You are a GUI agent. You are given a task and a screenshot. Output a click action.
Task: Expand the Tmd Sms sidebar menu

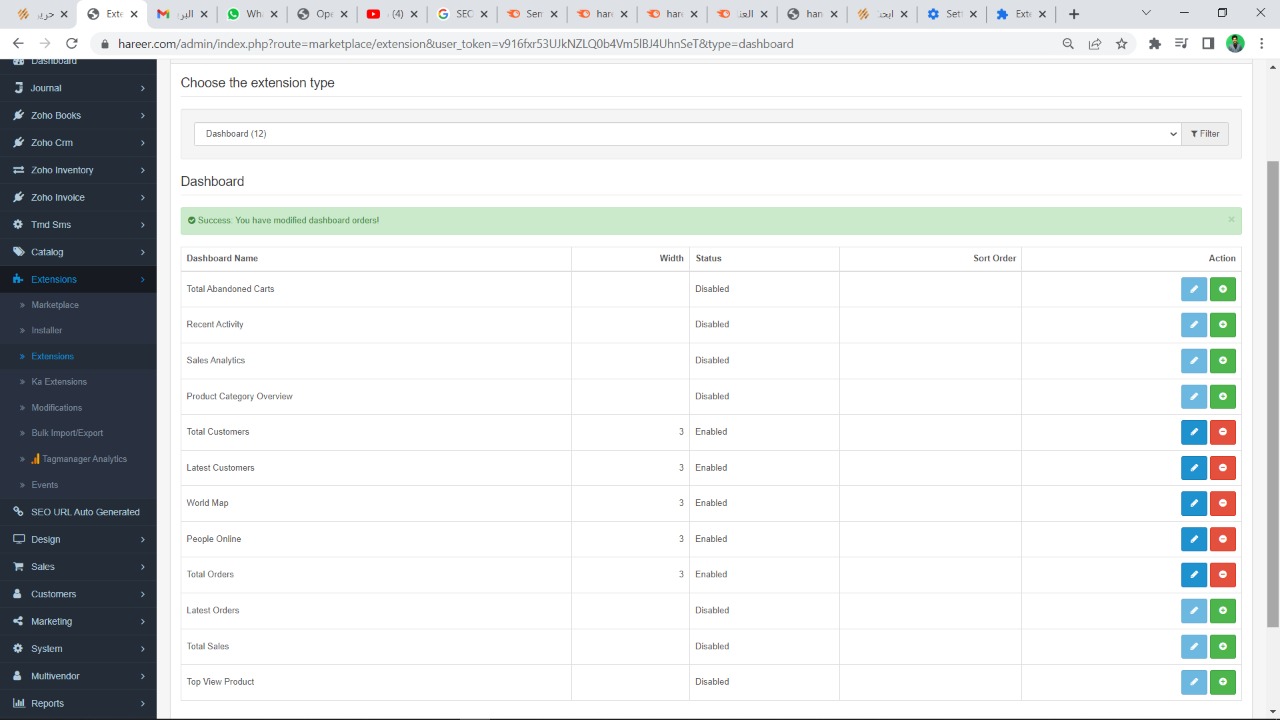click(x=78, y=225)
